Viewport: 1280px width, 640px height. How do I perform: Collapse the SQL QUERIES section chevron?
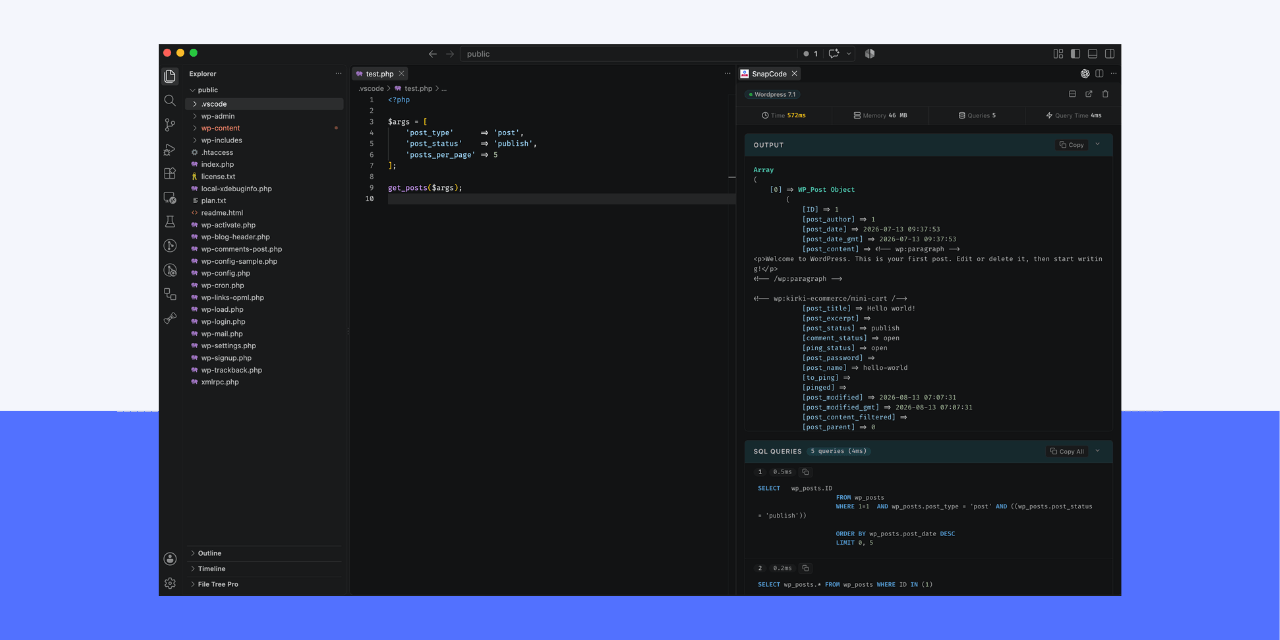(x=1097, y=451)
